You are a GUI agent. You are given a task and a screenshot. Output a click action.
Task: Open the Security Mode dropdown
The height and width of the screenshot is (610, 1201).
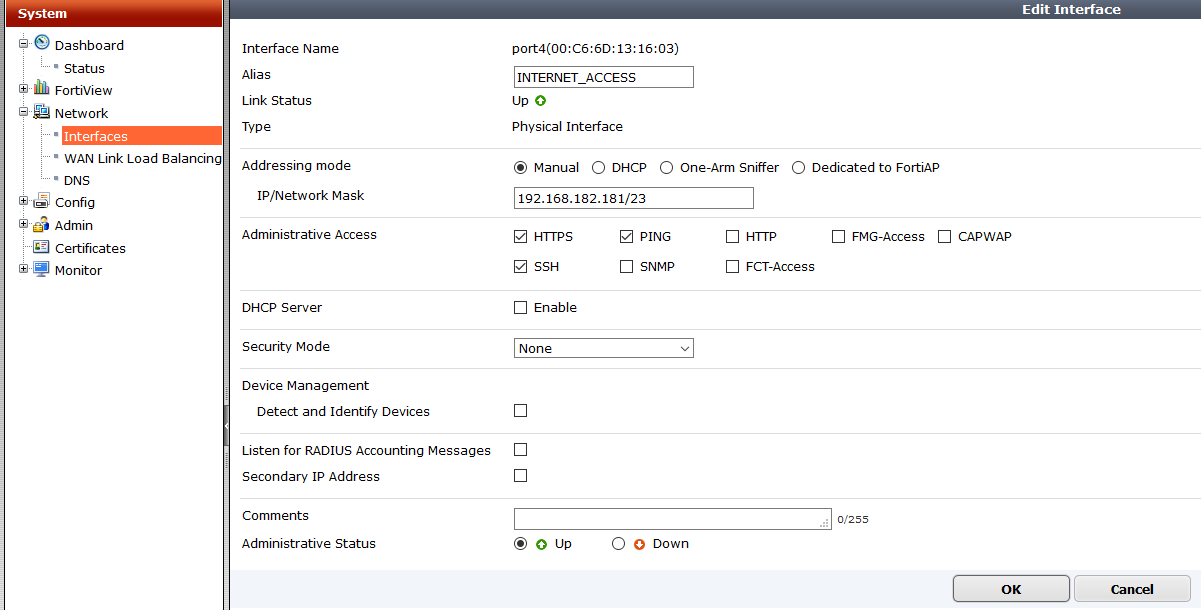(x=603, y=348)
